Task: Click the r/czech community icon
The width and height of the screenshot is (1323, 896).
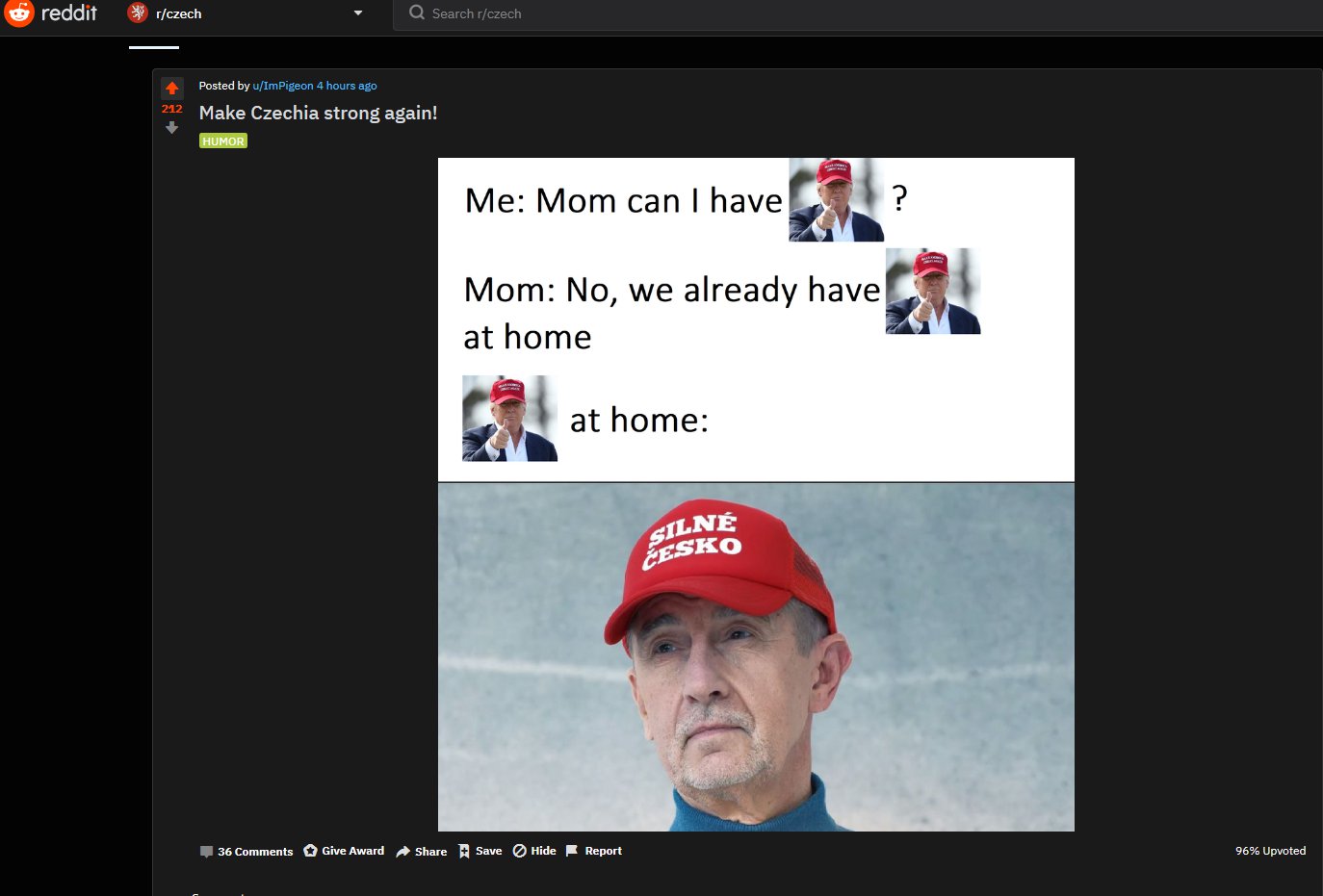Action: click(x=138, y=13)
